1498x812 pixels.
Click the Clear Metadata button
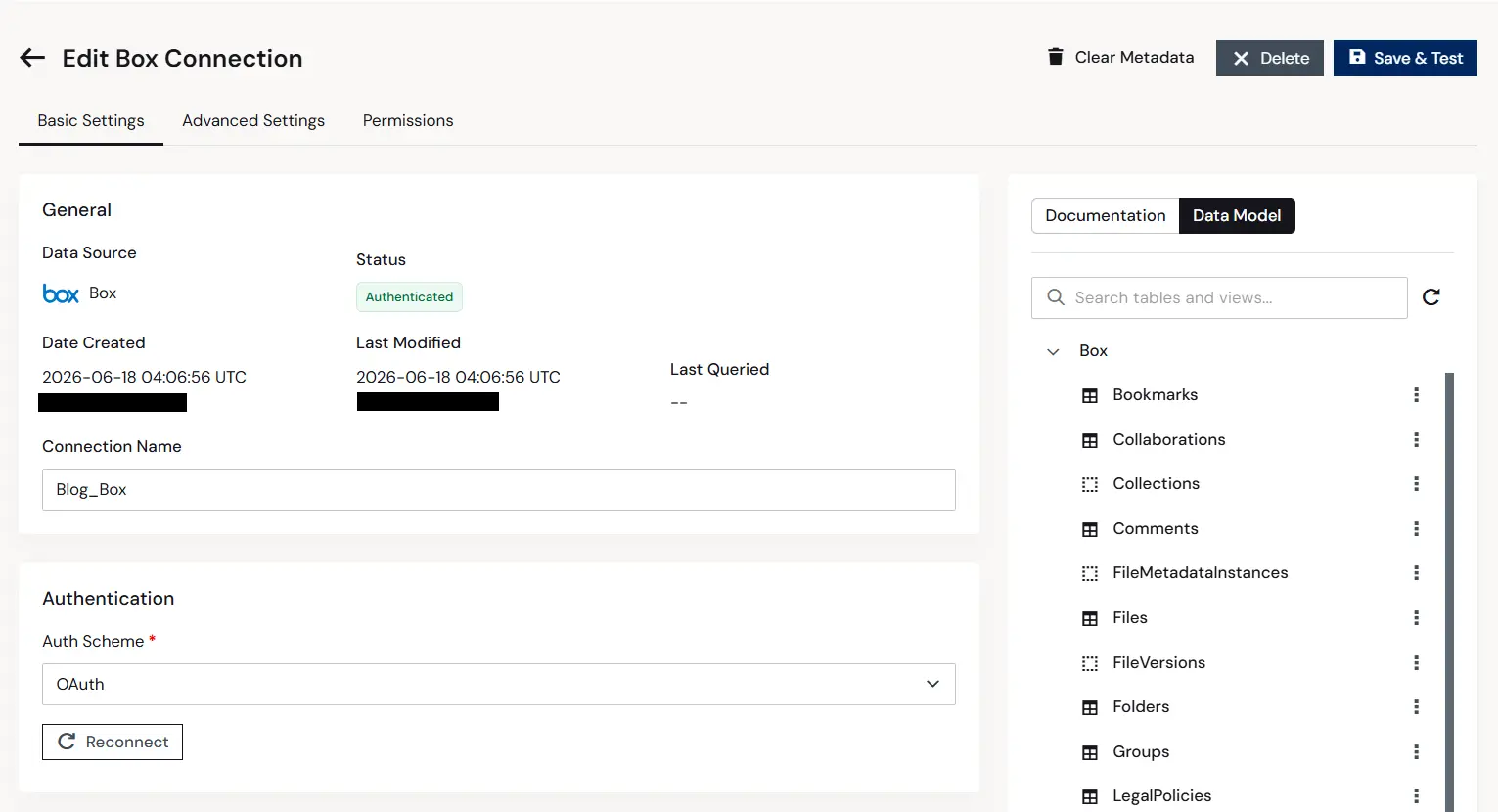(1121, 58)
